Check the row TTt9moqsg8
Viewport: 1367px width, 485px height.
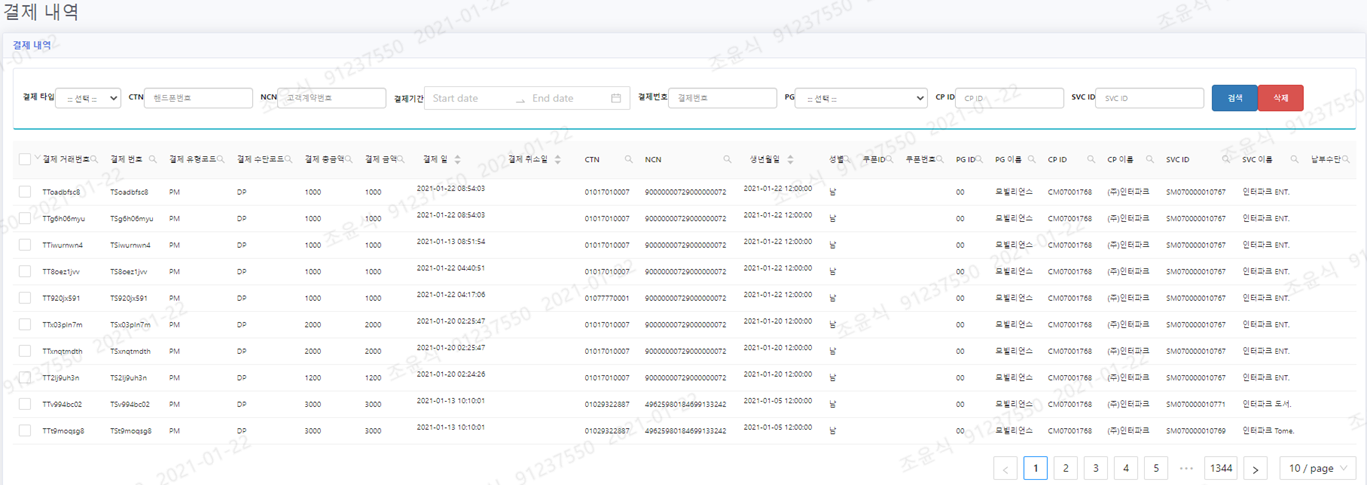tap(25, 431)
